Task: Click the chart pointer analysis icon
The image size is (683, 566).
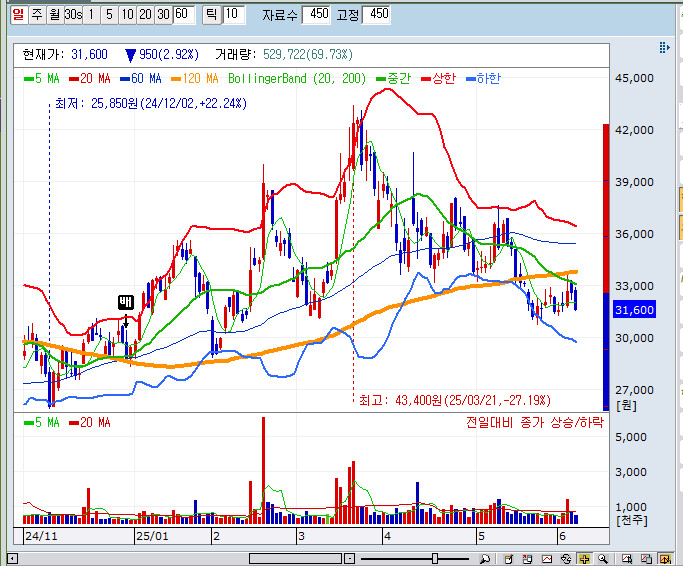Action: click(x=627, y=559)
